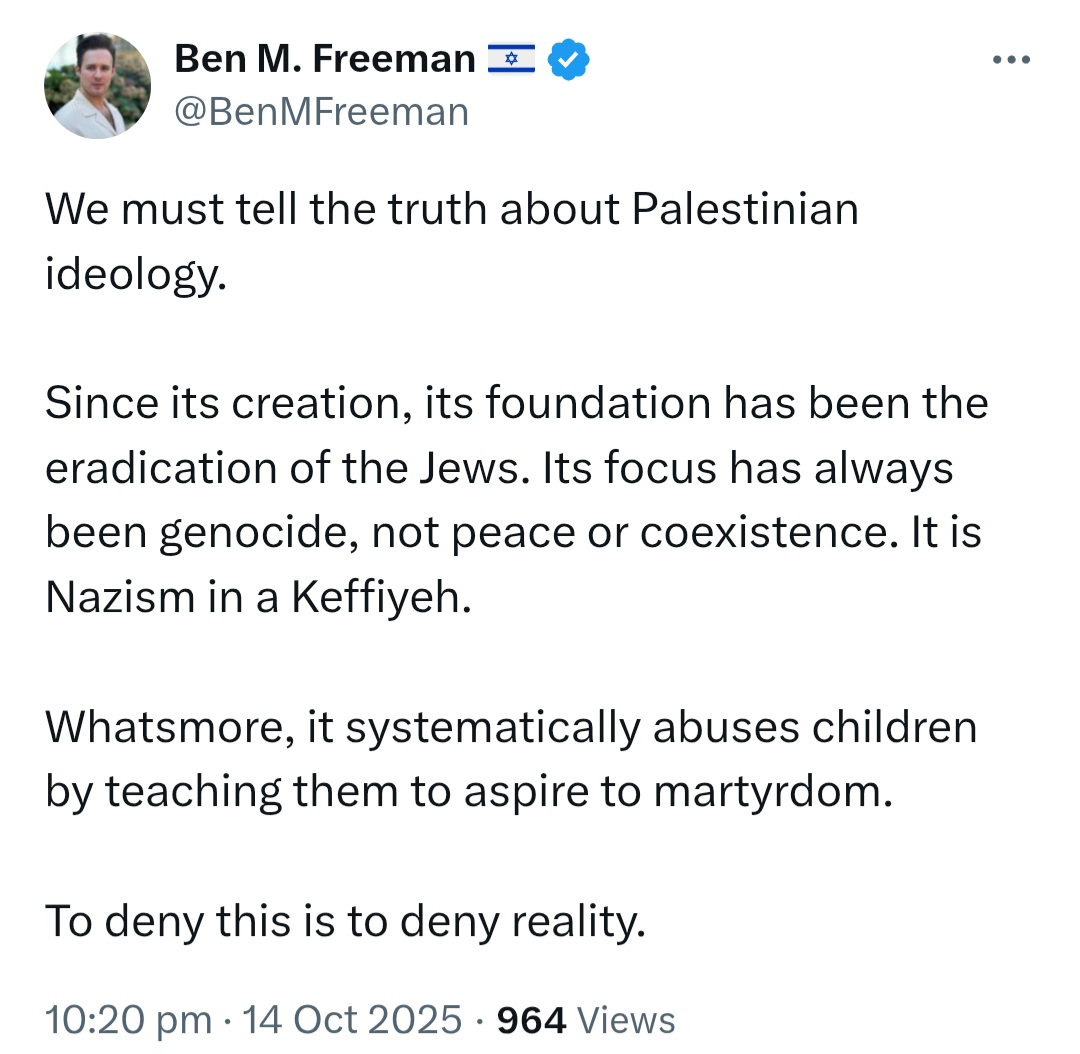Visit the @BenMFreeman handle link

(x=322, y=112)
